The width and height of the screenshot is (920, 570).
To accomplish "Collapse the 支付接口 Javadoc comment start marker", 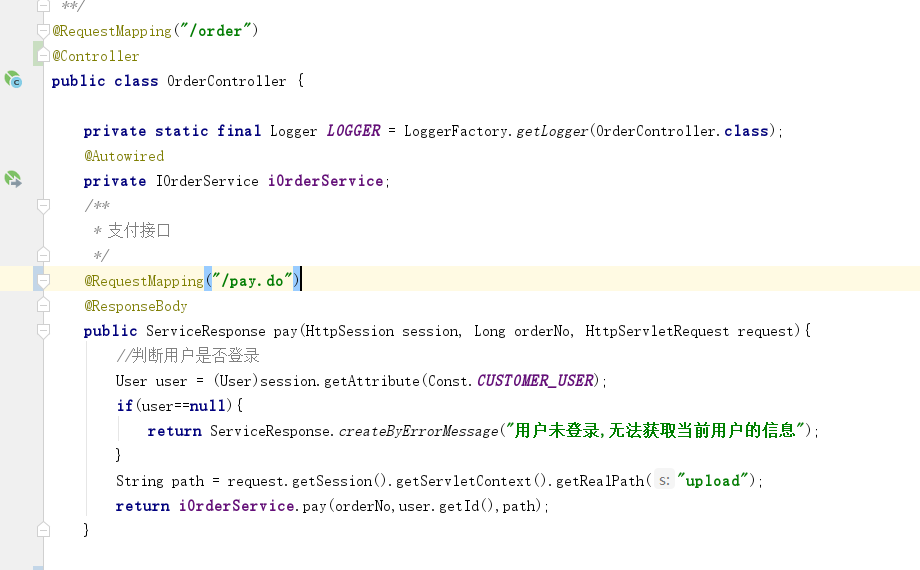I will pos(43,206).
